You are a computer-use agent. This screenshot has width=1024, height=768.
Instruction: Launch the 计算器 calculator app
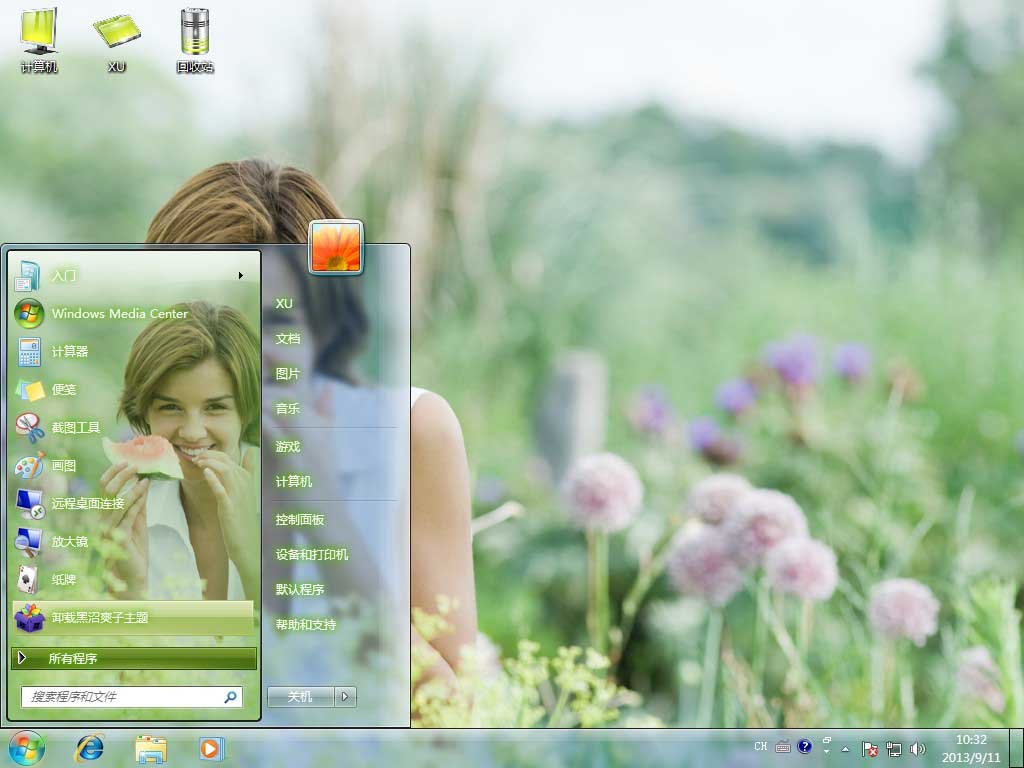[70, 352]
